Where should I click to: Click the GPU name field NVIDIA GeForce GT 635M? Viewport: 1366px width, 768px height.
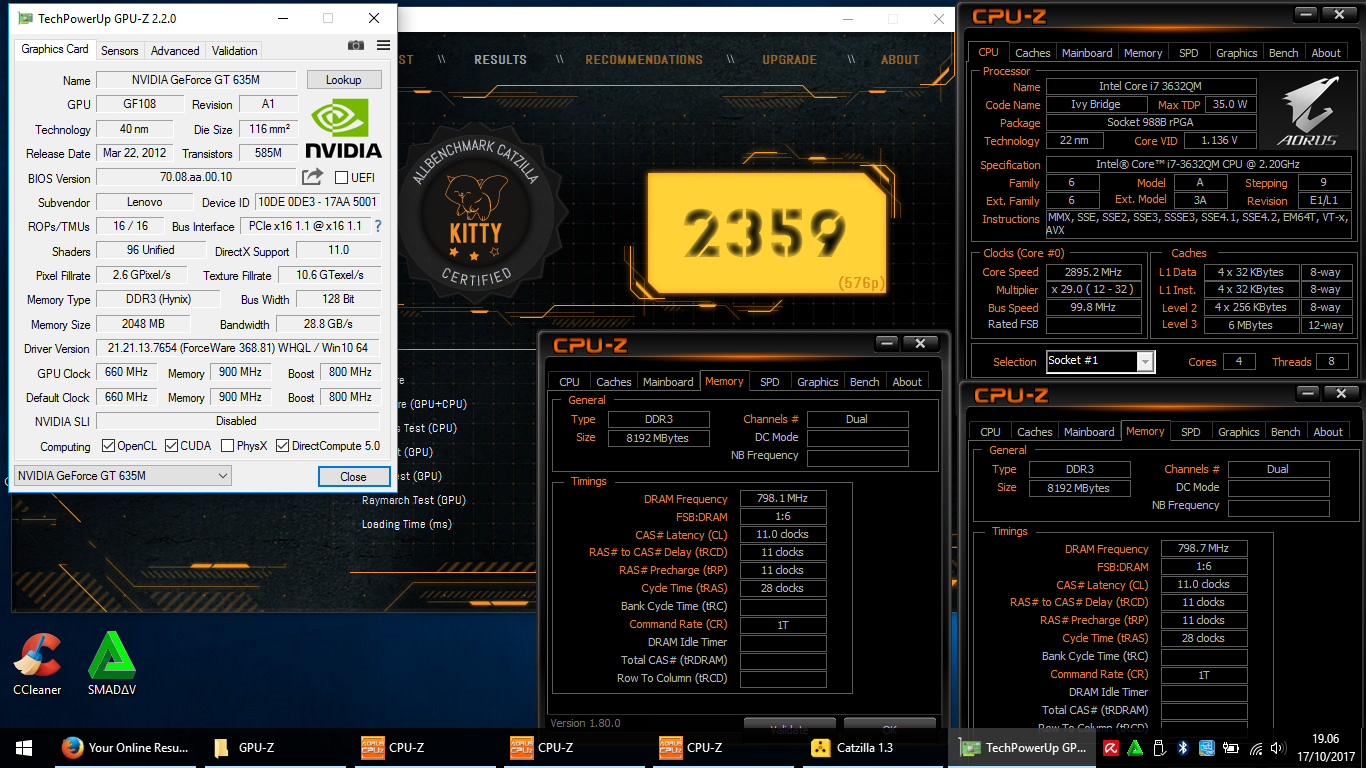pyautogui.click(x=196, y=80)
